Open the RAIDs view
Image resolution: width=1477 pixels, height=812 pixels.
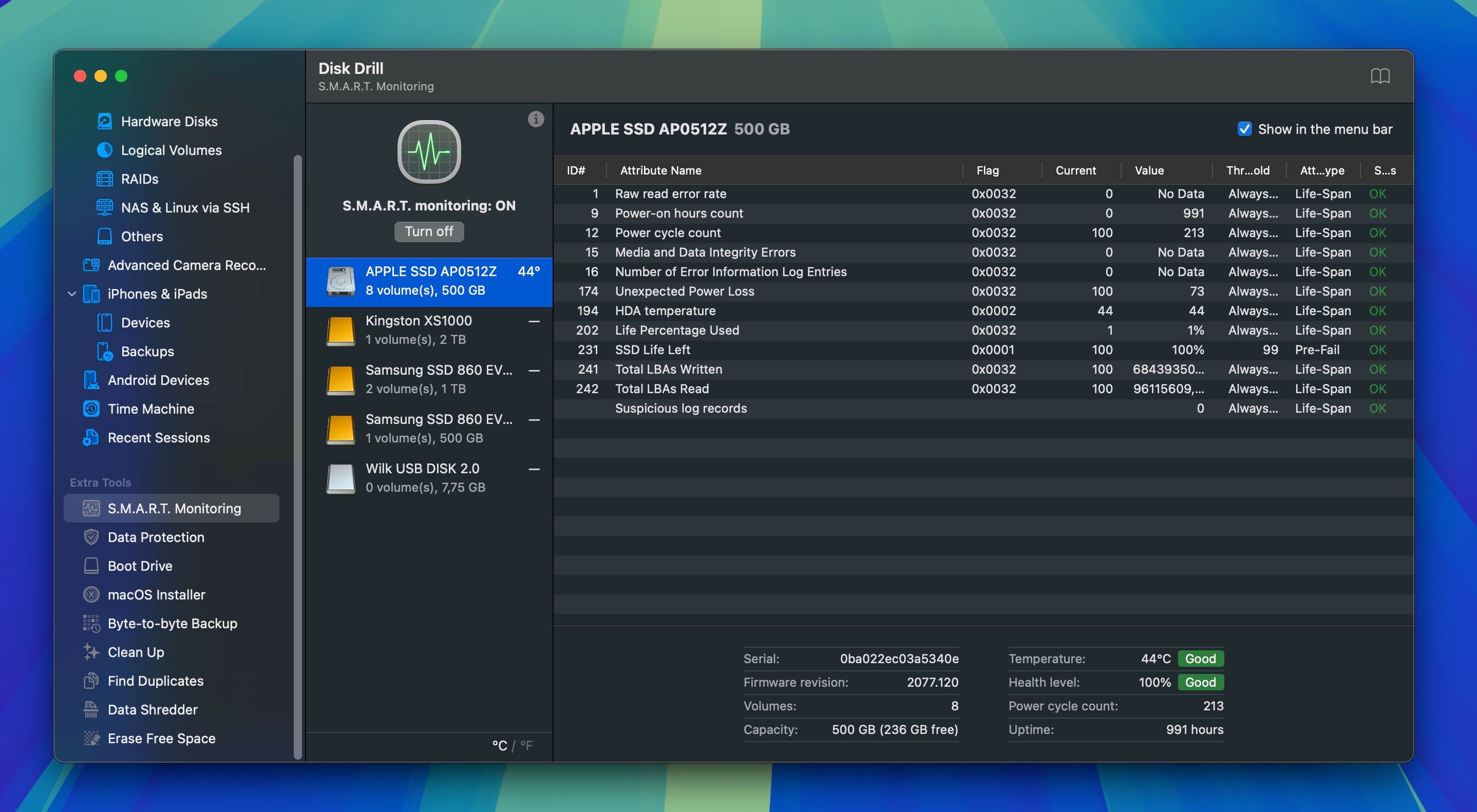click(x=139, y=179)
